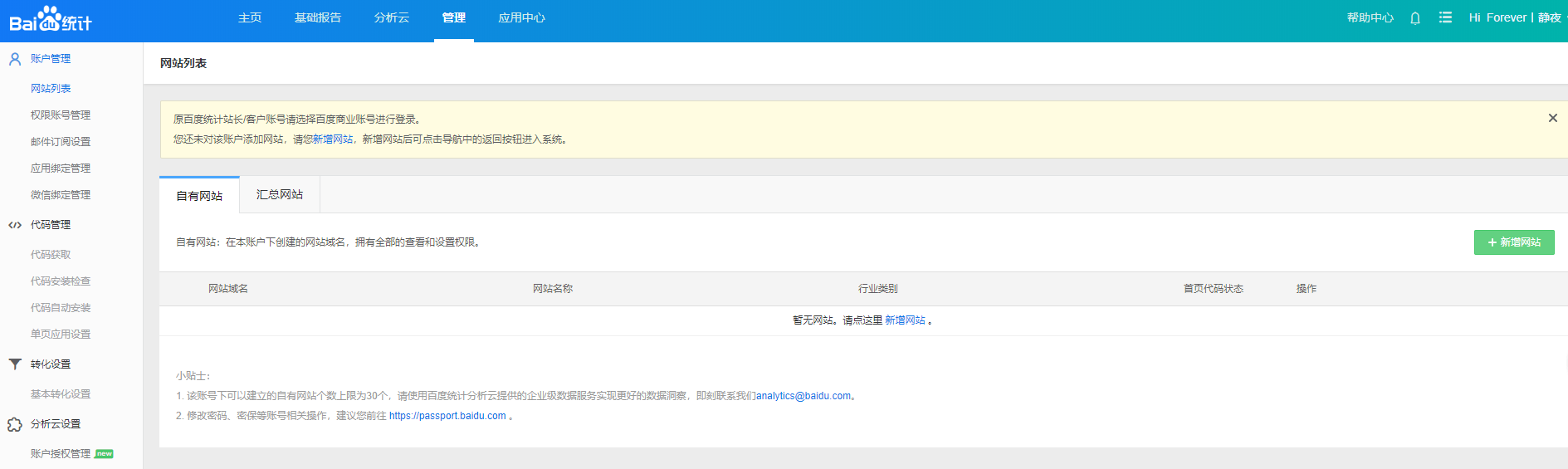Viewport: 1568px width, 469px height.
Task: Click the 首页代码状态 column header
Action: (x=1214, y=289)
